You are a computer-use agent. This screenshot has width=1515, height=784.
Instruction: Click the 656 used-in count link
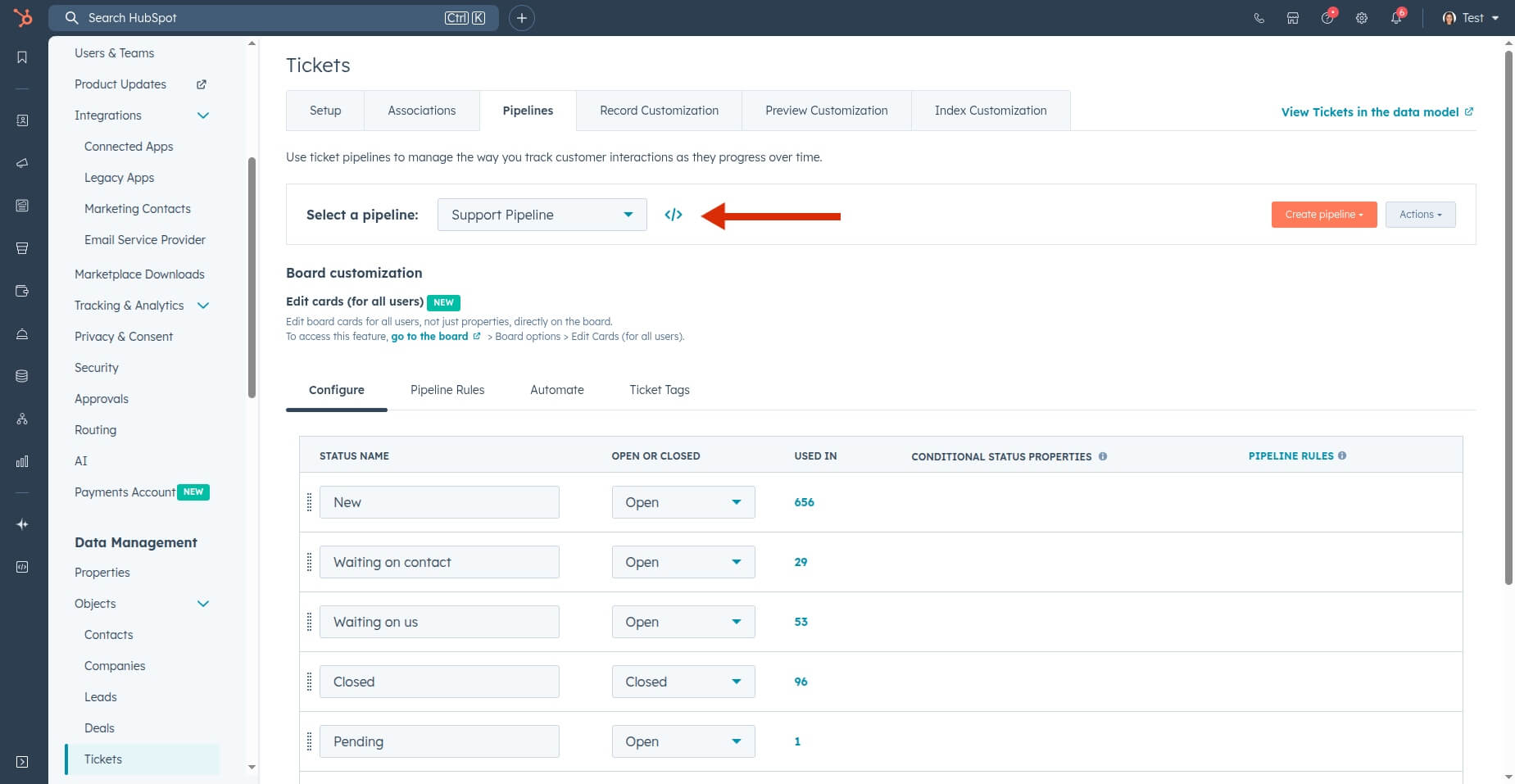(x=804, y=502)
